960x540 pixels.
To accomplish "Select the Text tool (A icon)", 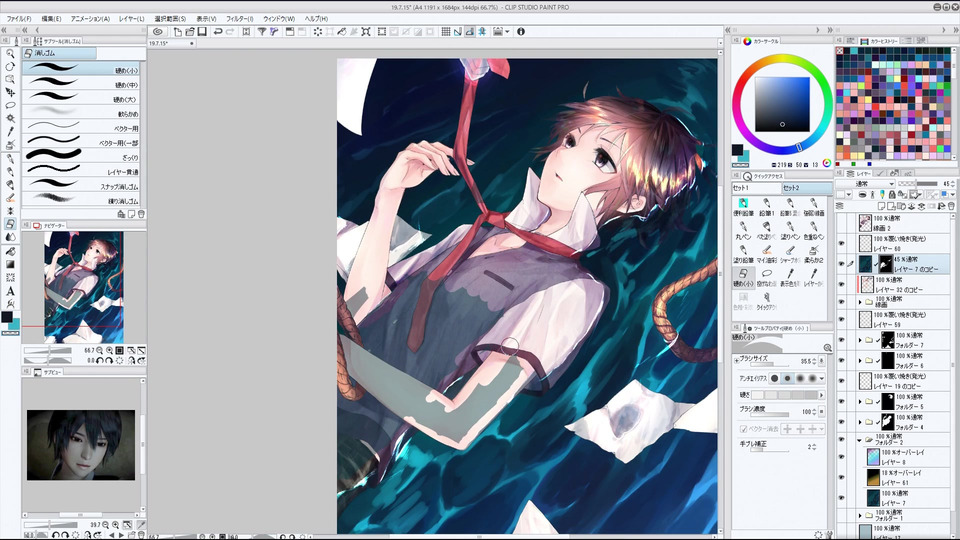I will [x=10, y=291].
